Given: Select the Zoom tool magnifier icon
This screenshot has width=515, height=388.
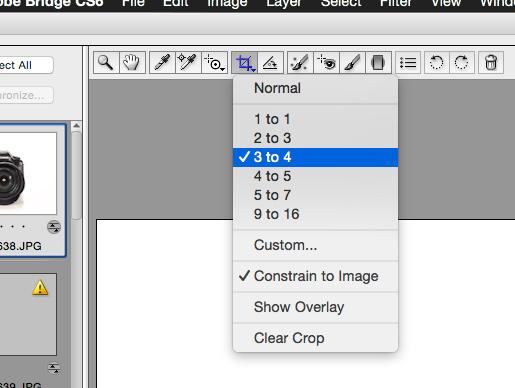Looking at the screenshot, I should 106,62.
